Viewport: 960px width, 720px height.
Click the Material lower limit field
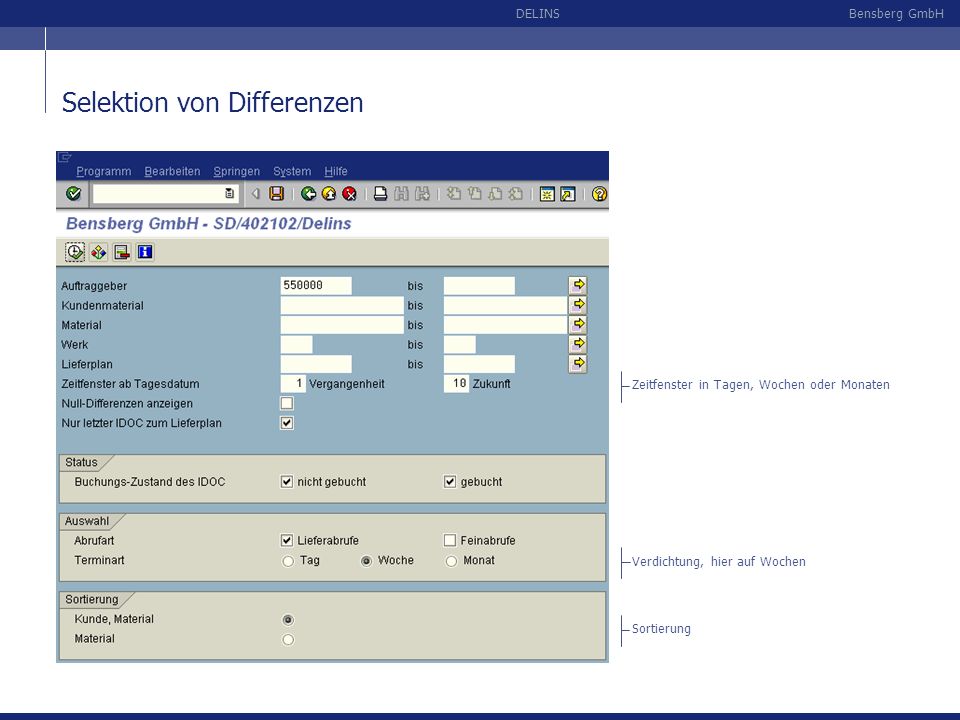342,324
